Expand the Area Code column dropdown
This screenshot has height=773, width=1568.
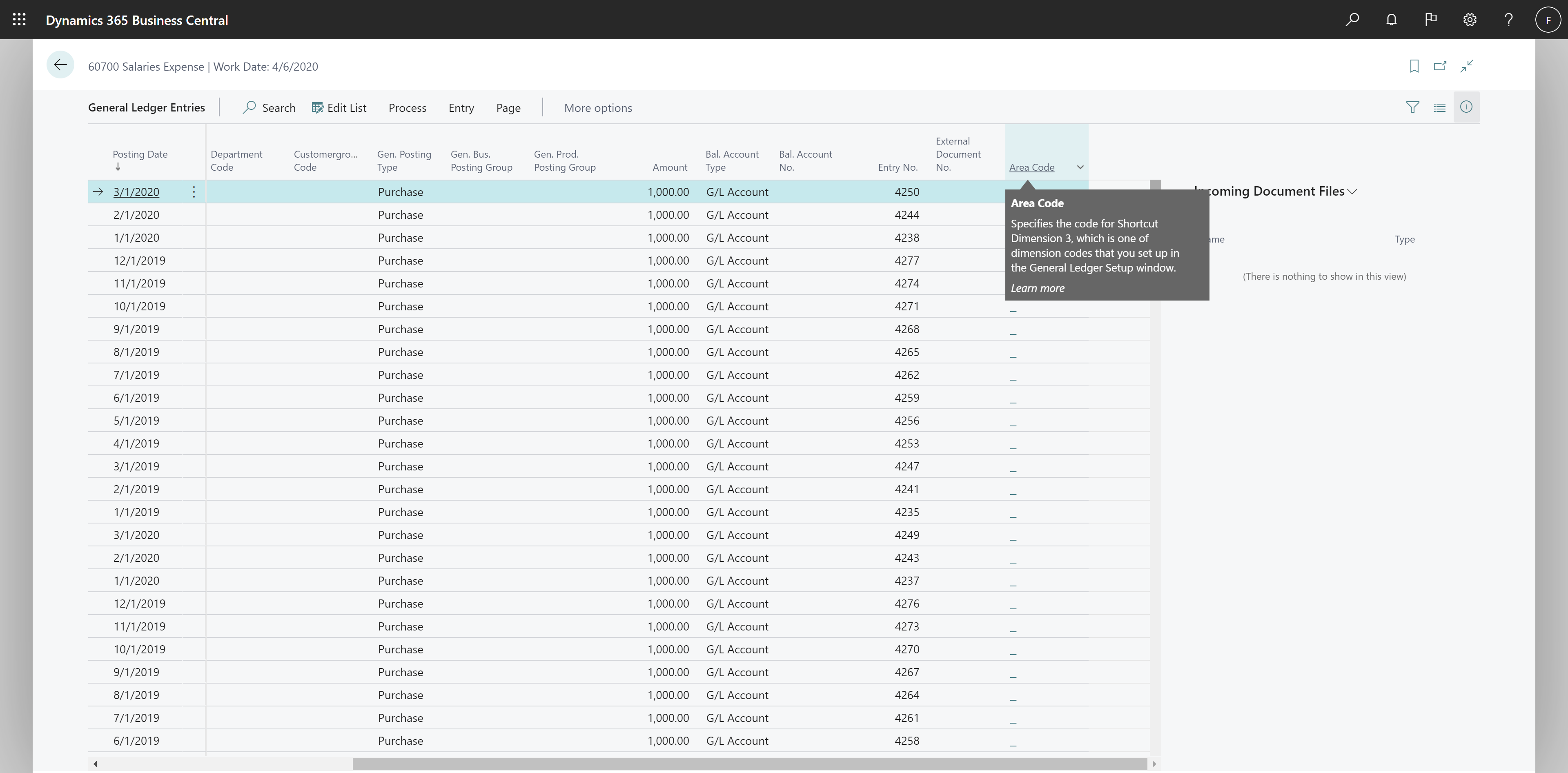pos(1080,167)
